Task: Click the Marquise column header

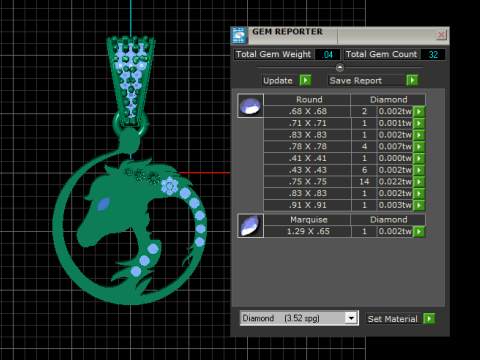Action: (307, 220)
